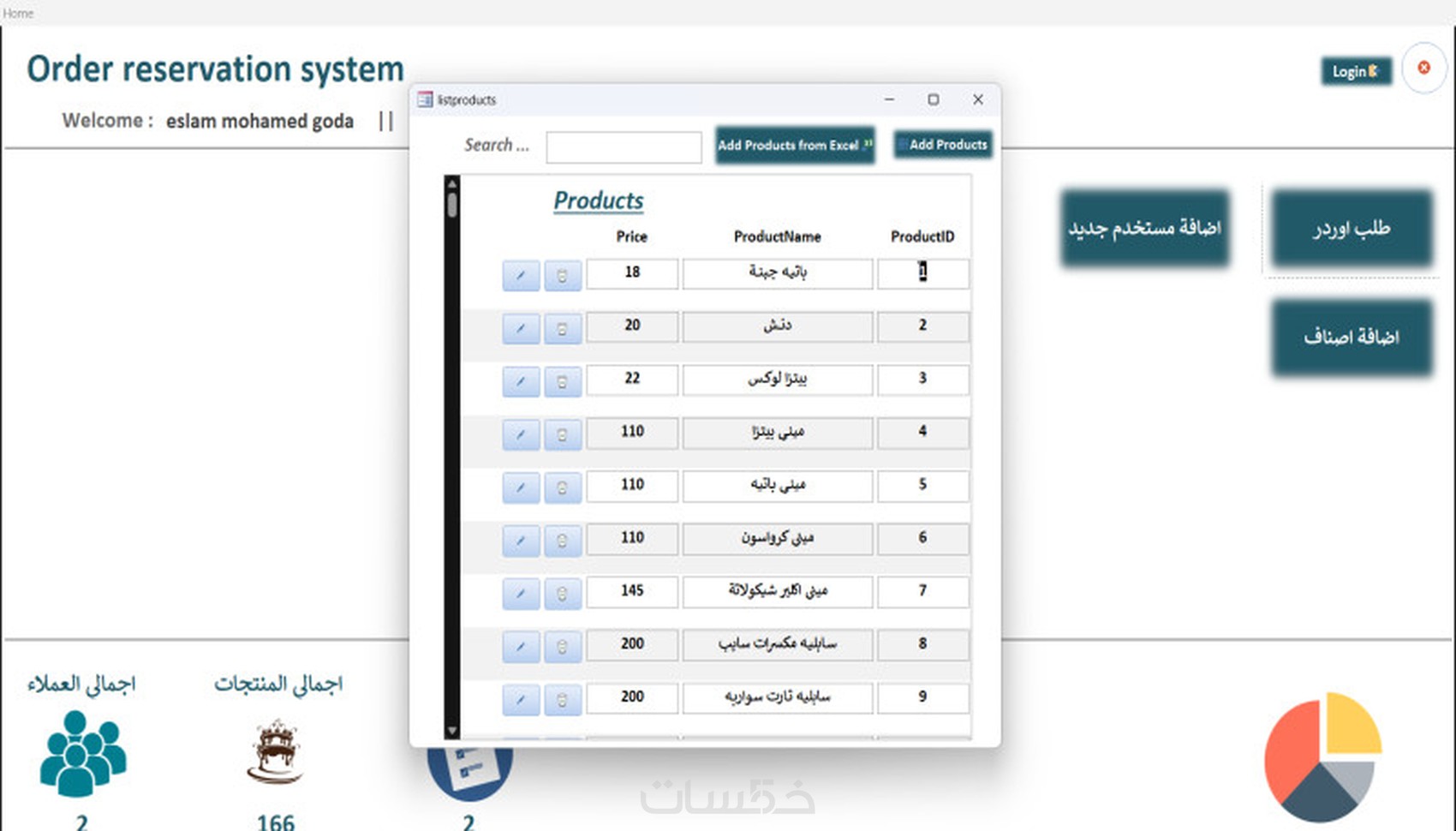The image size is (1456, 831).
Task: Click the اضافة اصناف button
Action: [x=1352, y=337]
